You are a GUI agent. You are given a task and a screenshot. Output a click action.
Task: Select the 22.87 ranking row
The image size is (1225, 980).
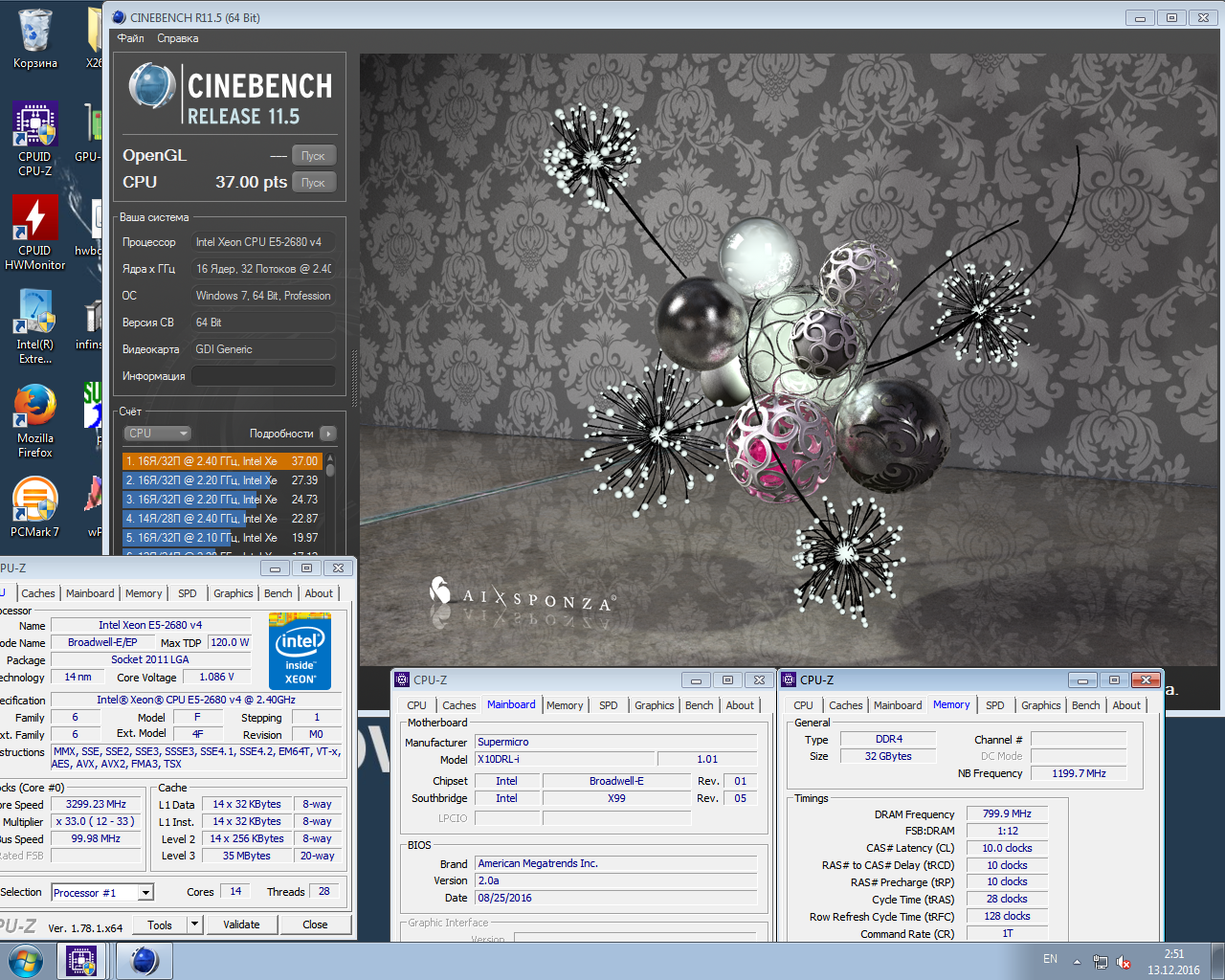pyautogui.click(x=223, y=519)
